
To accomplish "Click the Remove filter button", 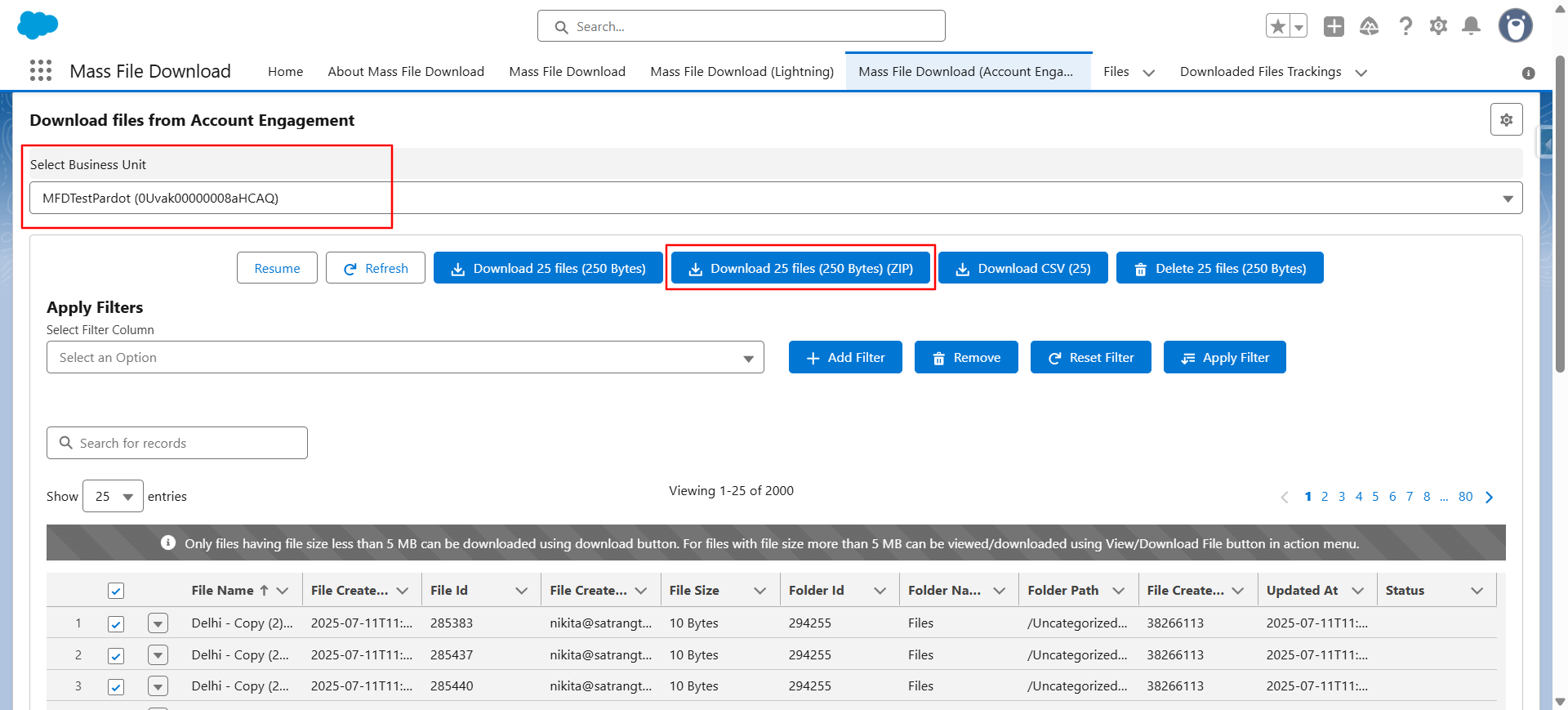I will 966,357.
